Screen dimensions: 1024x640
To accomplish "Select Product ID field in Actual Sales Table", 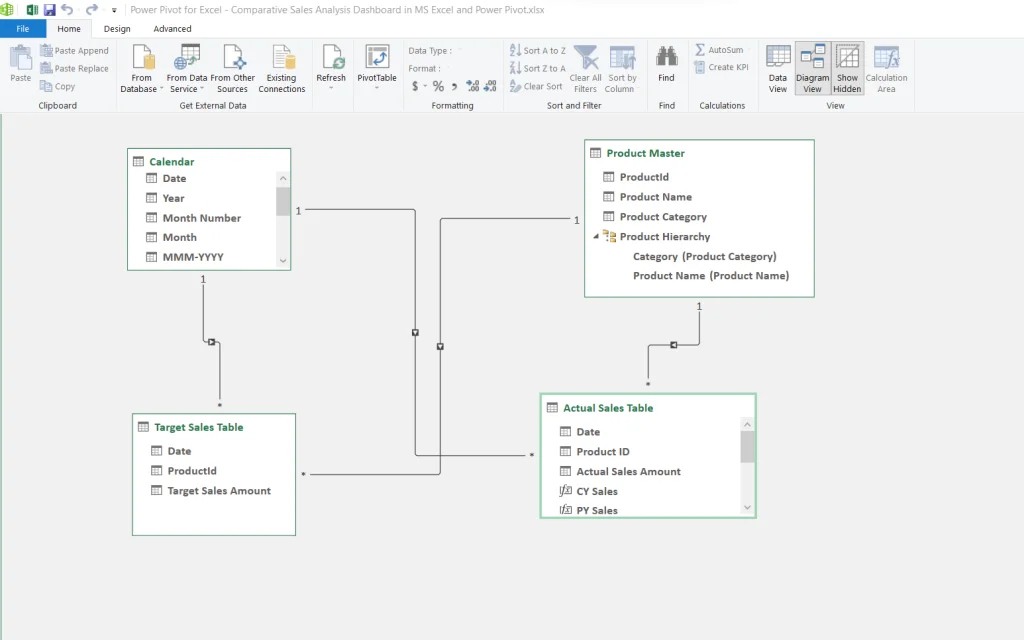I will pos(603,452).
